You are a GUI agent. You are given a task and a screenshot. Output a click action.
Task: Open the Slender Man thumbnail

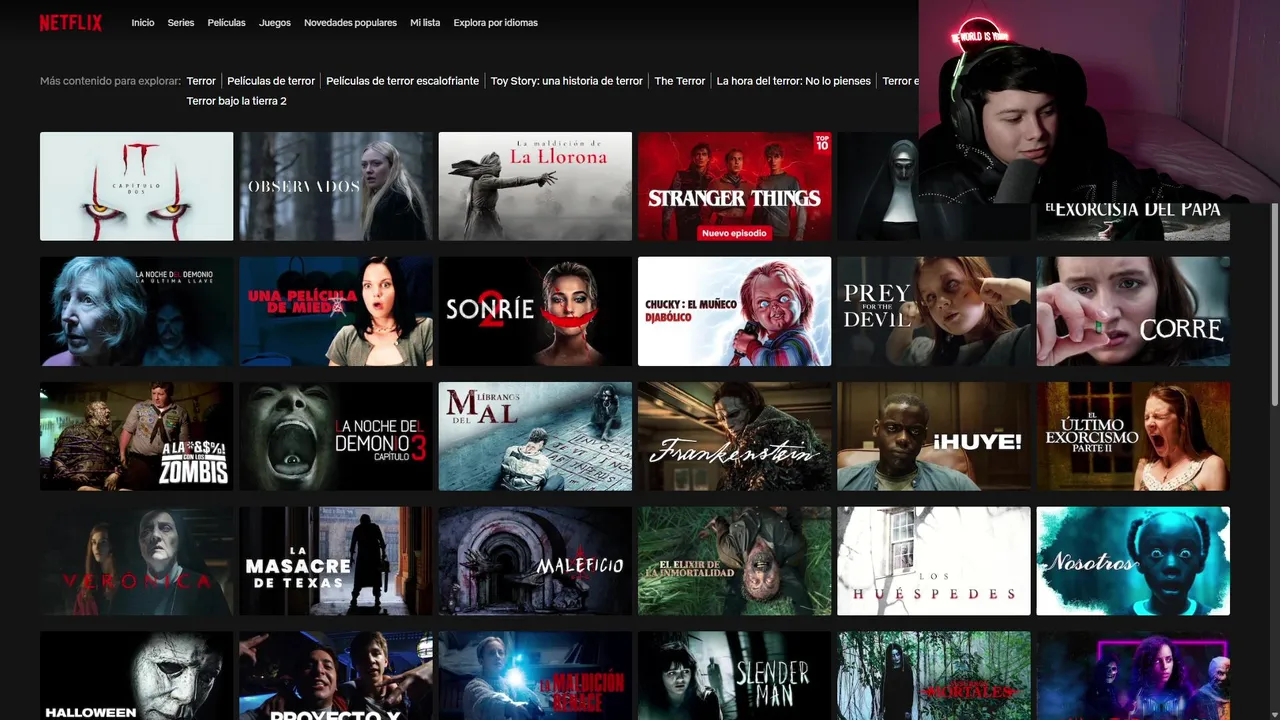click(x=735, y=676)
